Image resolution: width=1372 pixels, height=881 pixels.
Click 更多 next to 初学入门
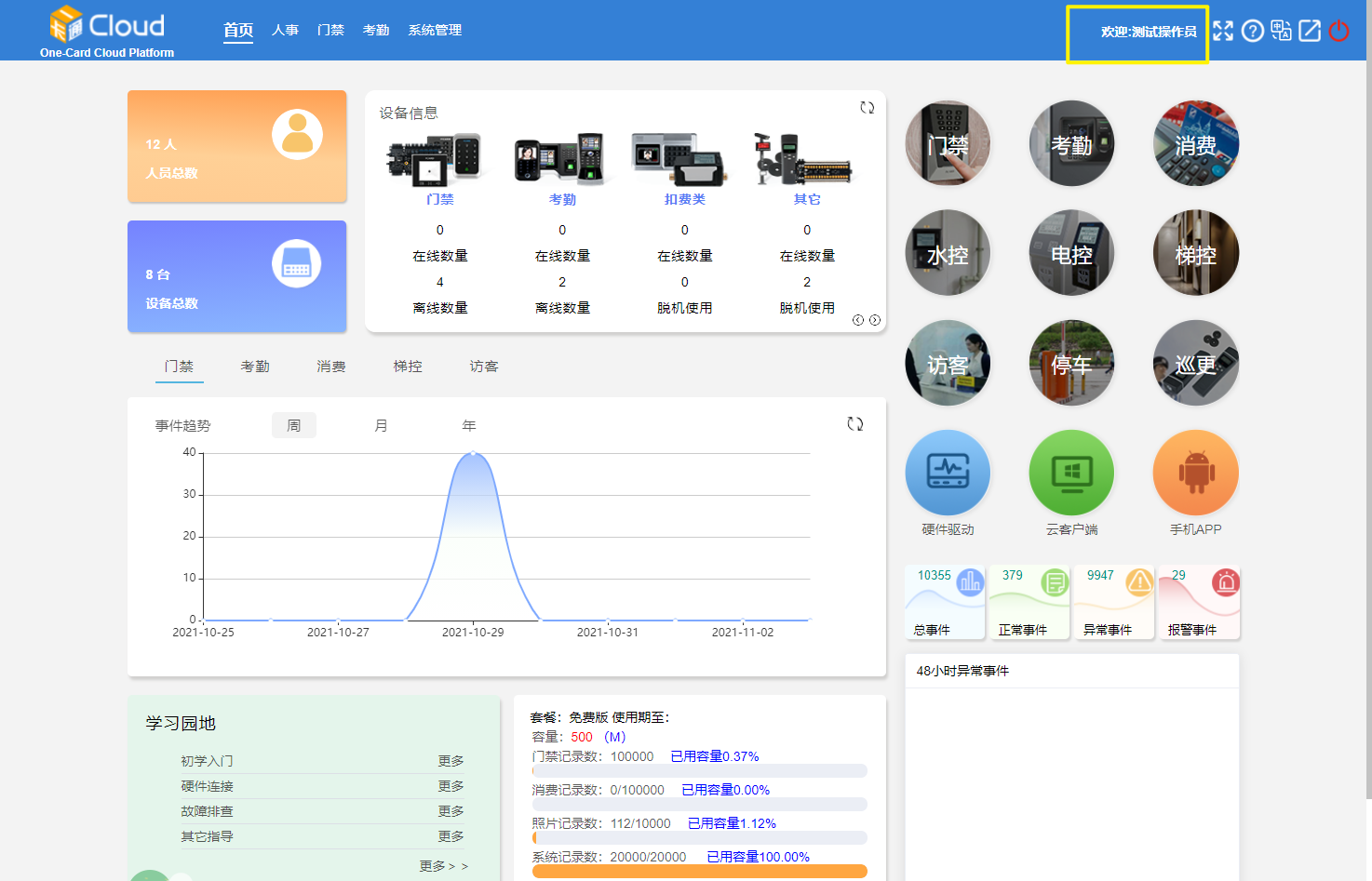coord(451,761)
